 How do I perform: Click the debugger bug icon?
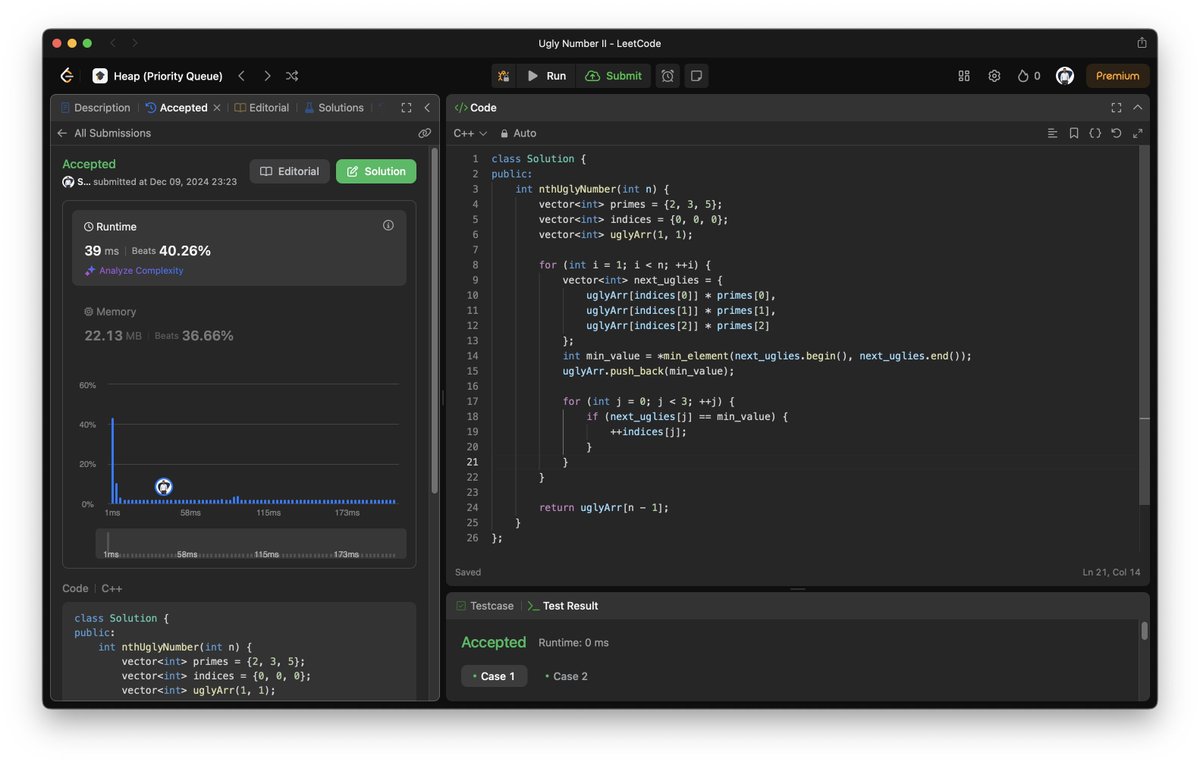[x=503, y=76]
